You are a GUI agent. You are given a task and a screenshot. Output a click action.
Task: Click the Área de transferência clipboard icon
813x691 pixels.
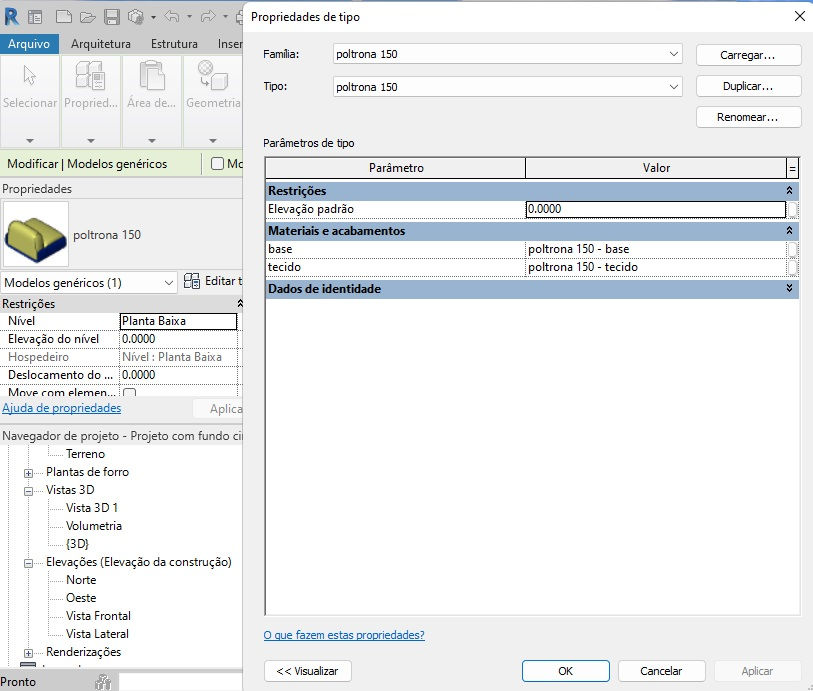coord(151,76)
